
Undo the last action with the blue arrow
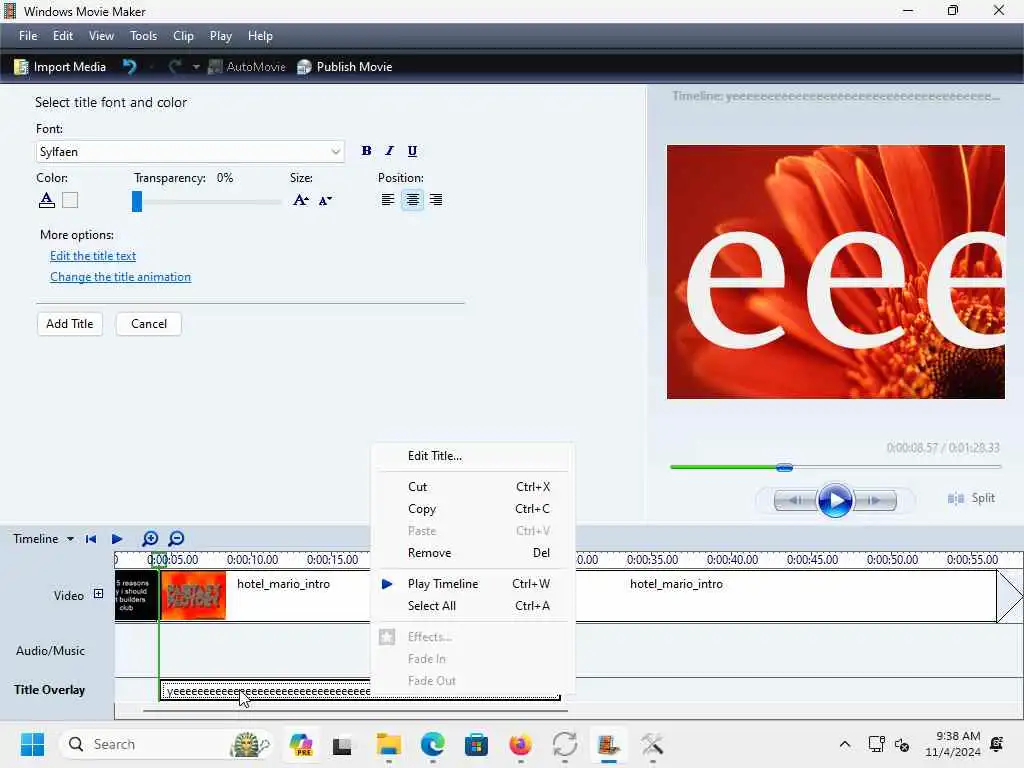[129, 67]
